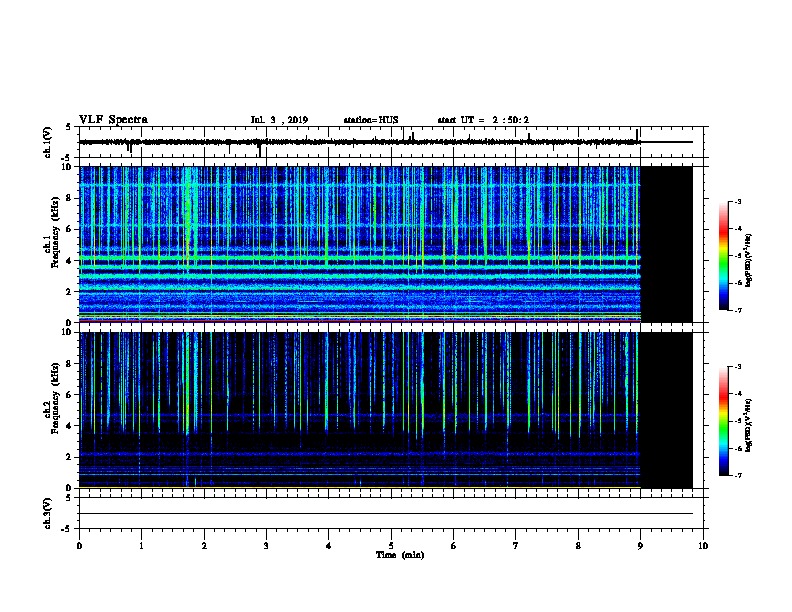
Task: Click the "start UT = 2:50:2" header text
Action: pos(483,120)
